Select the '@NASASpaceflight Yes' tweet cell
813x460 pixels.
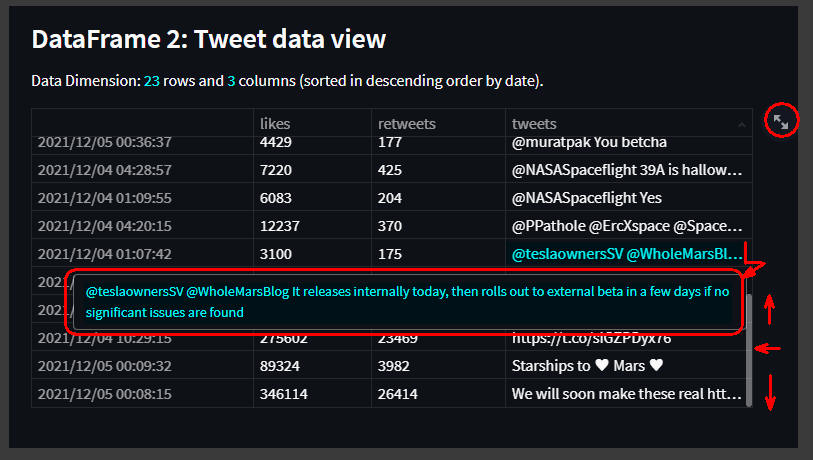point(629,198)
